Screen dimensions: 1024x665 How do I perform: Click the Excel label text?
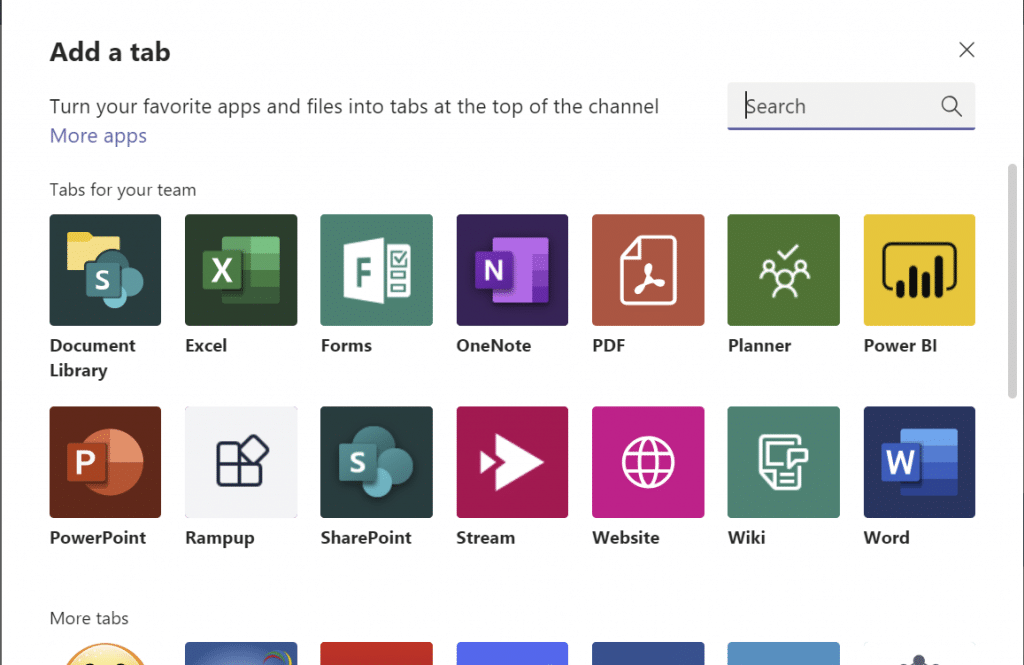[x=206, y=346]
